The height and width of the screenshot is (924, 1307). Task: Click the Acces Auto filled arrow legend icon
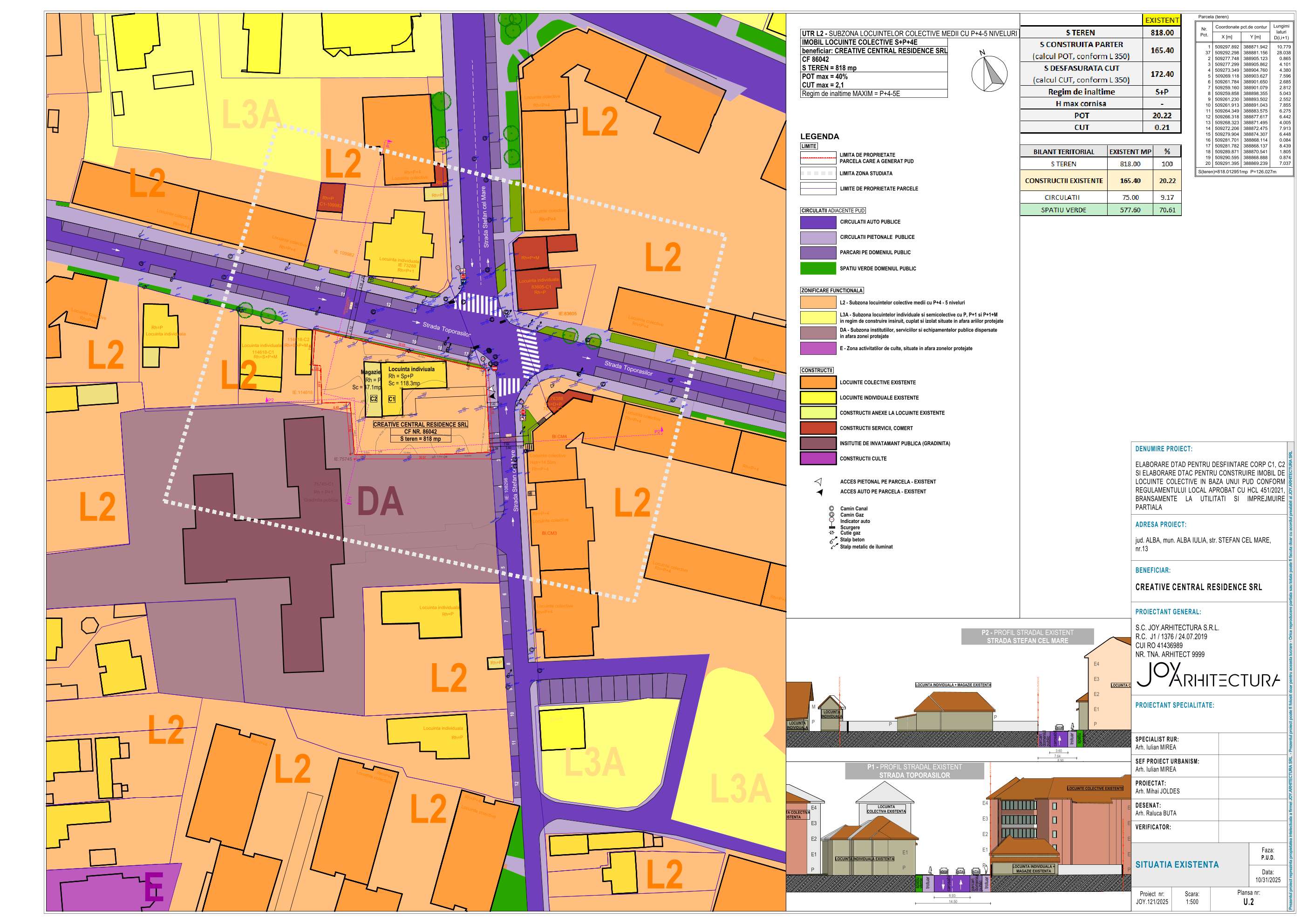pyautogui.click(x=819, y=492)
